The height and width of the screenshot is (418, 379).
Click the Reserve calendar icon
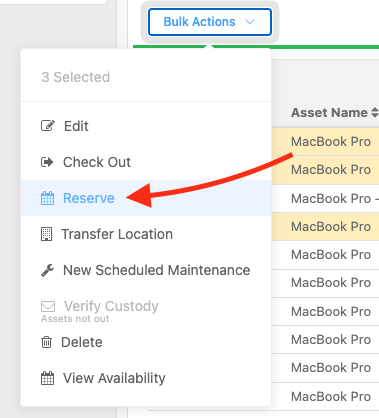(47, 198)
